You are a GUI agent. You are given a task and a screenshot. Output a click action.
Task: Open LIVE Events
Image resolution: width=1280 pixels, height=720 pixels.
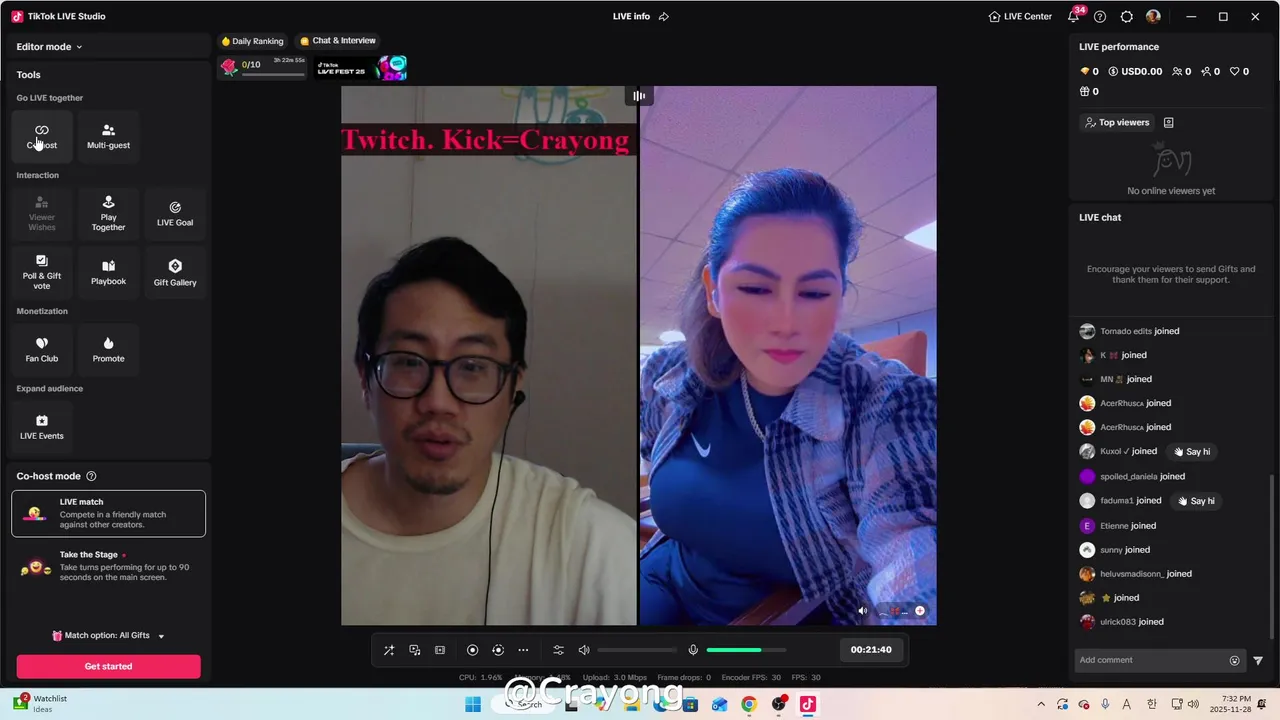pos(42,427)
